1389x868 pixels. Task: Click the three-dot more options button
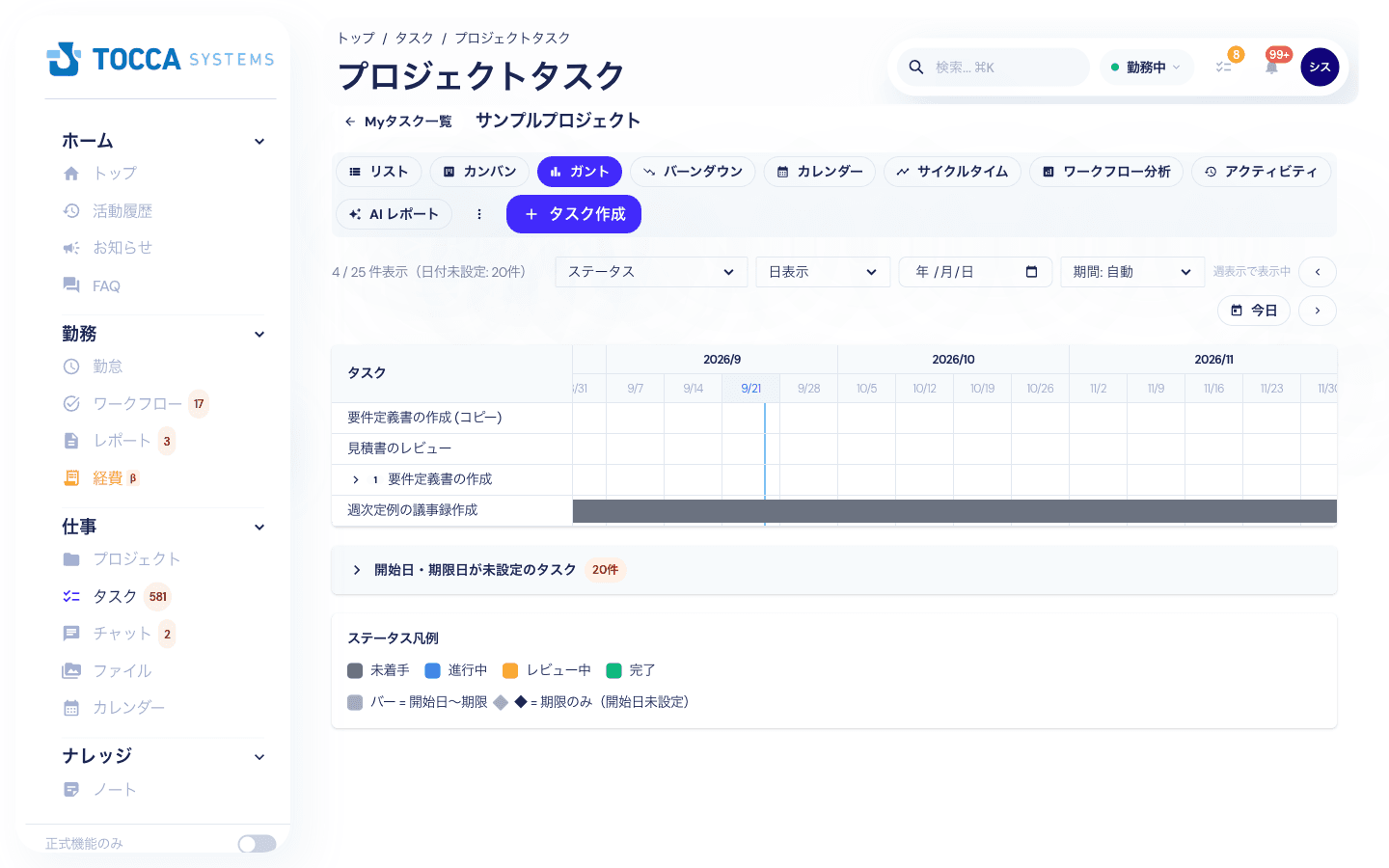pyautogui.click(x=479, y=214)
